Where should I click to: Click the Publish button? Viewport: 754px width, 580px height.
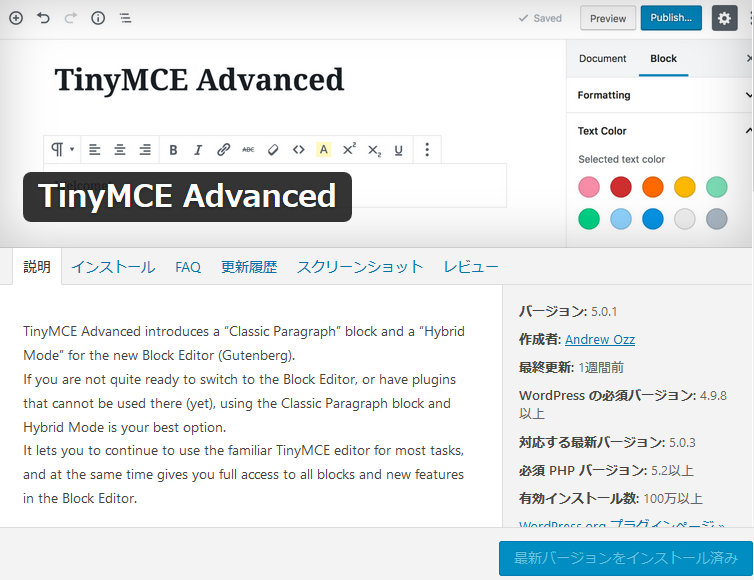point(671,18)
